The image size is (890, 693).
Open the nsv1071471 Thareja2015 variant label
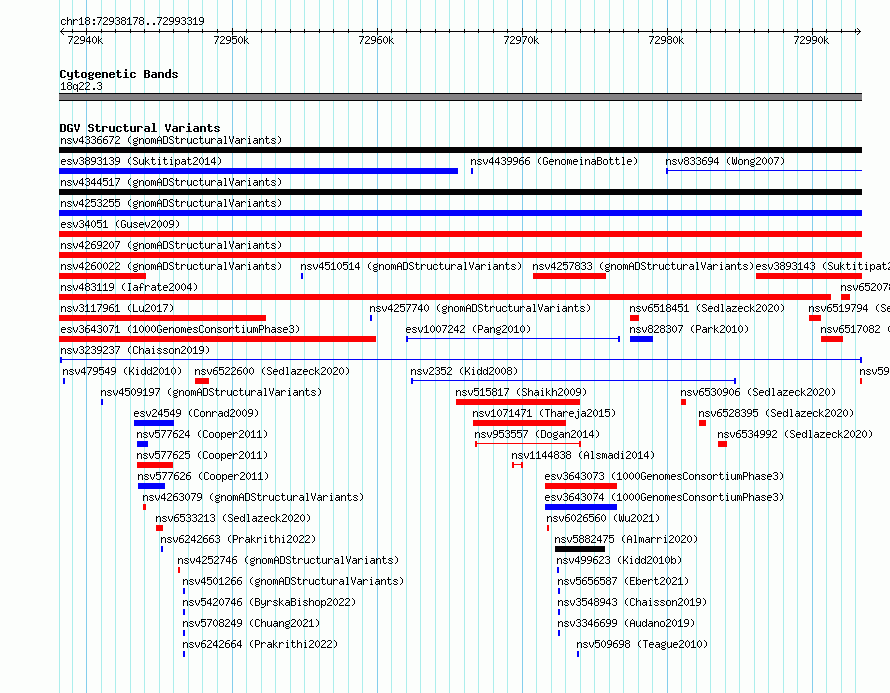544,413
